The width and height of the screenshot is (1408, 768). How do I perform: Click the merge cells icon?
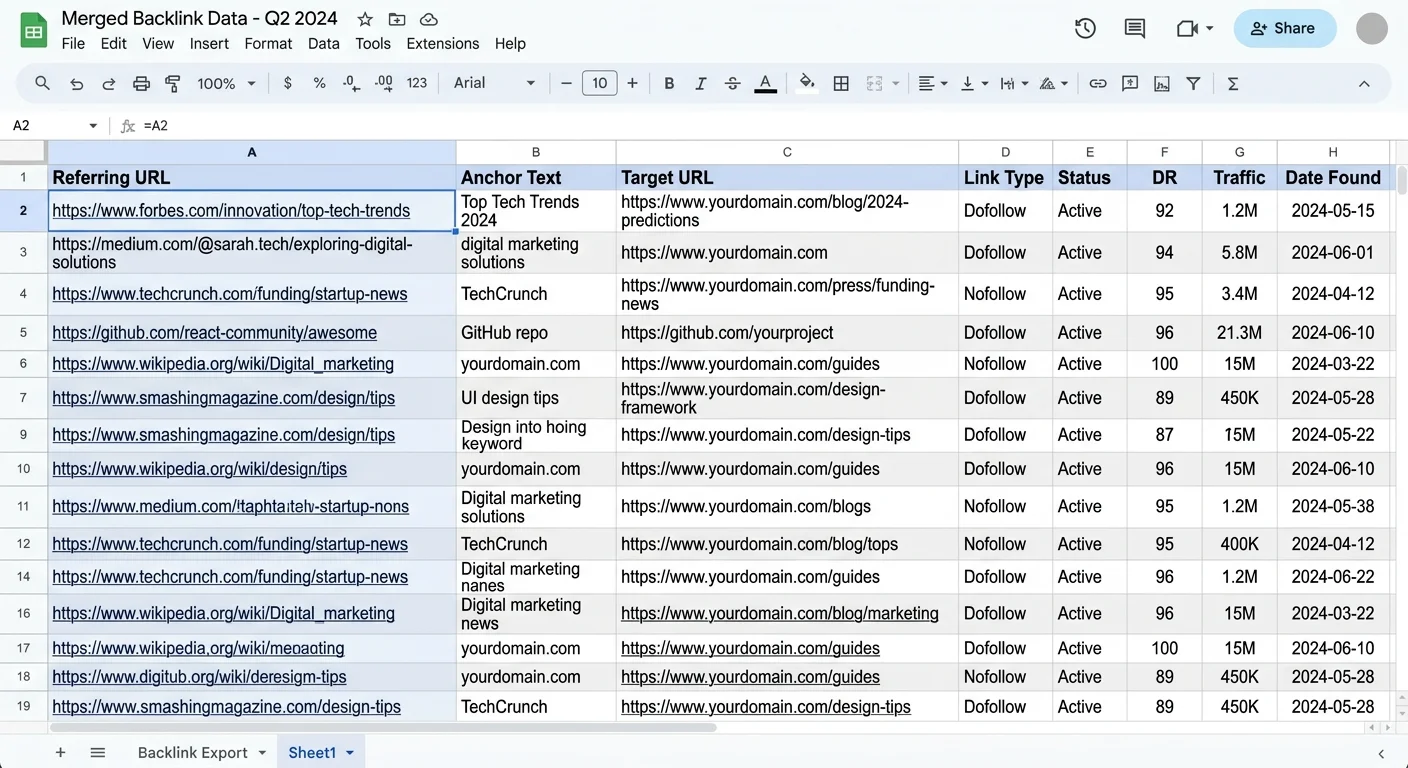click(x=874, y=84)
